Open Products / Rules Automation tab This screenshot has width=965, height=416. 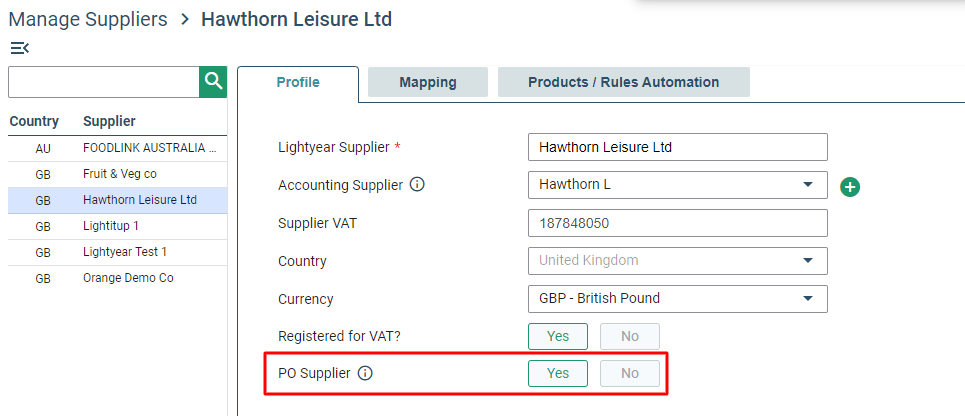[x=623, y=82]
